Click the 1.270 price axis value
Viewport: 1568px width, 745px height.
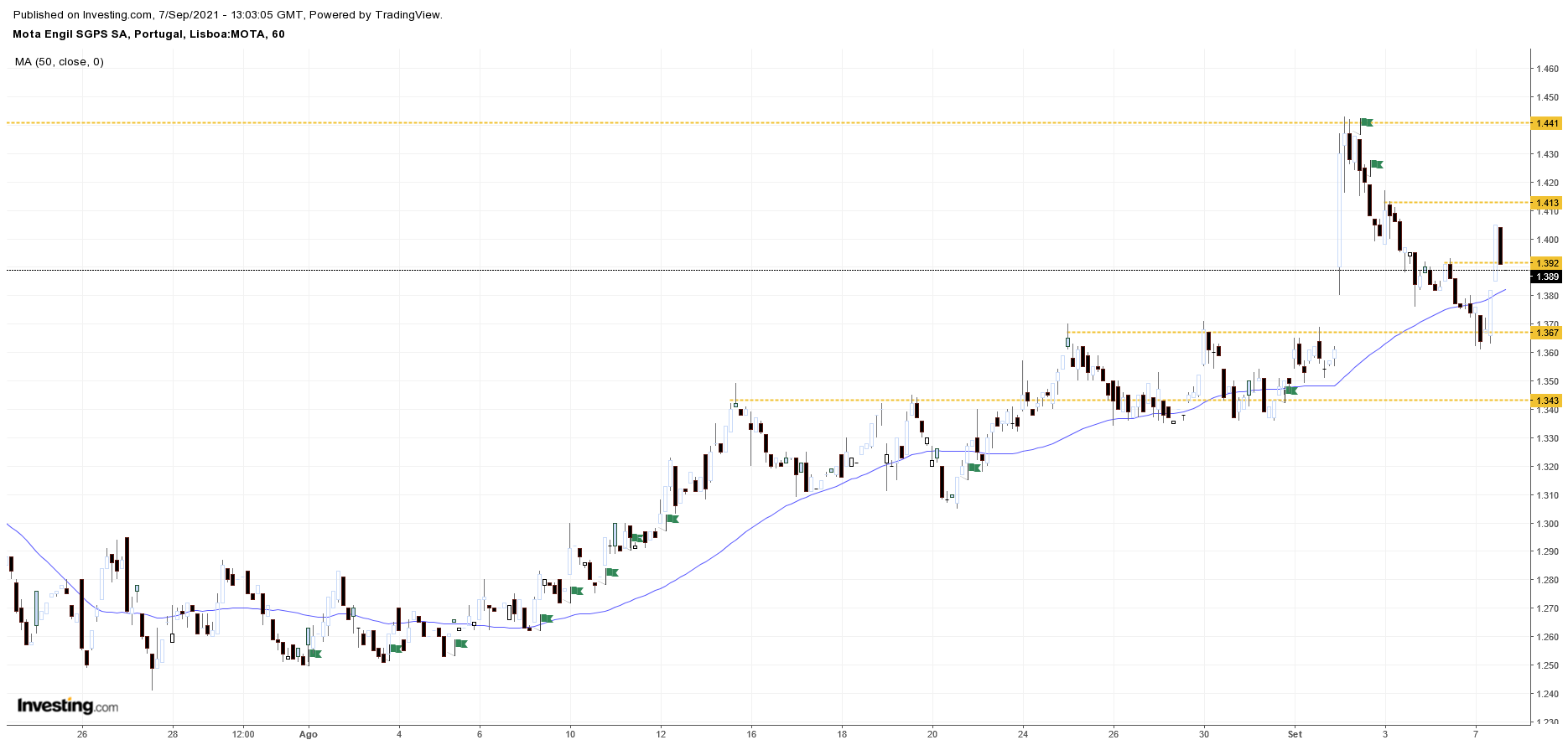(x=1547, y=609)
